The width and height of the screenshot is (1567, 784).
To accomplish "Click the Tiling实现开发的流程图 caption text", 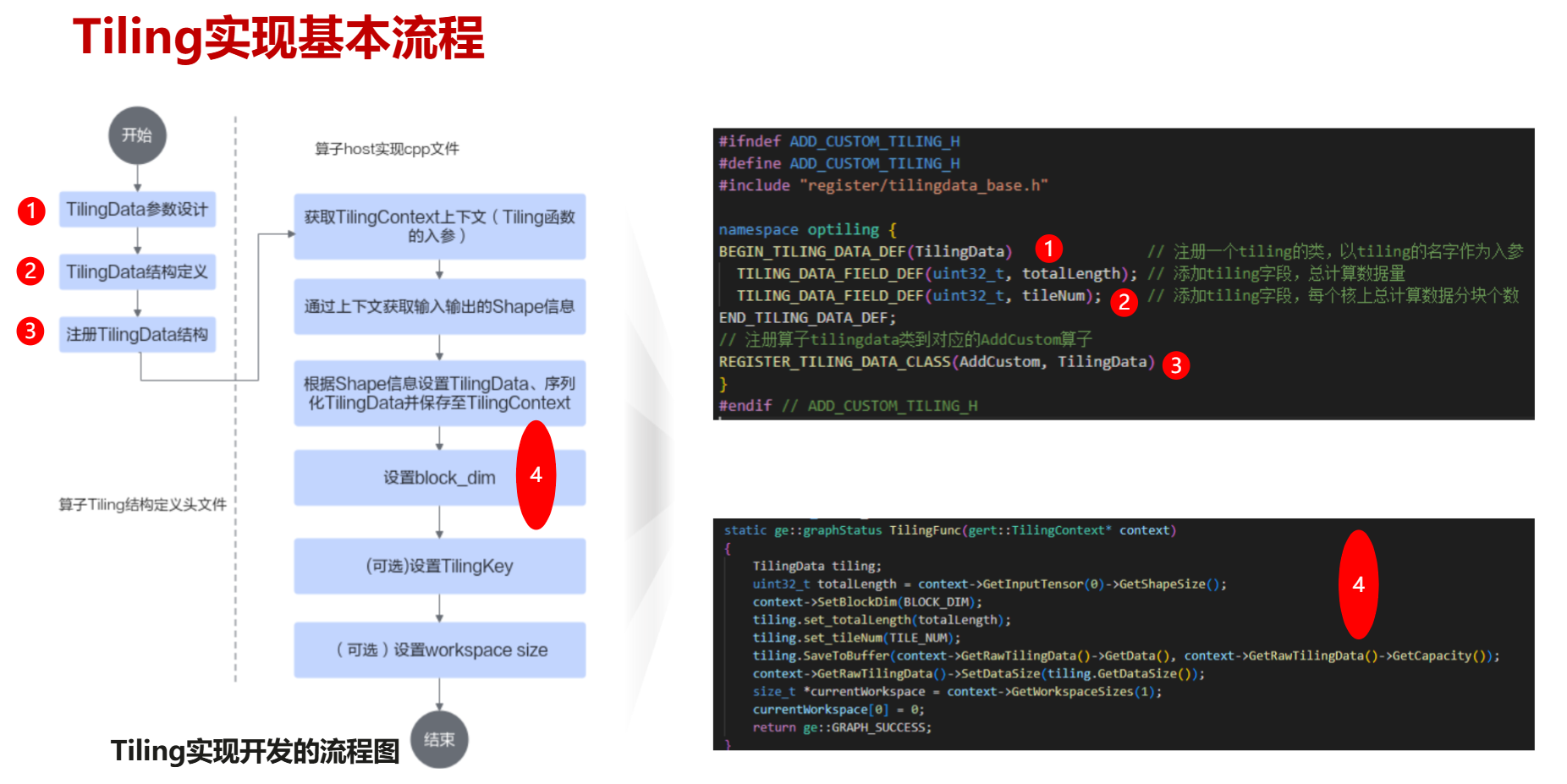I will pos(256,751).
